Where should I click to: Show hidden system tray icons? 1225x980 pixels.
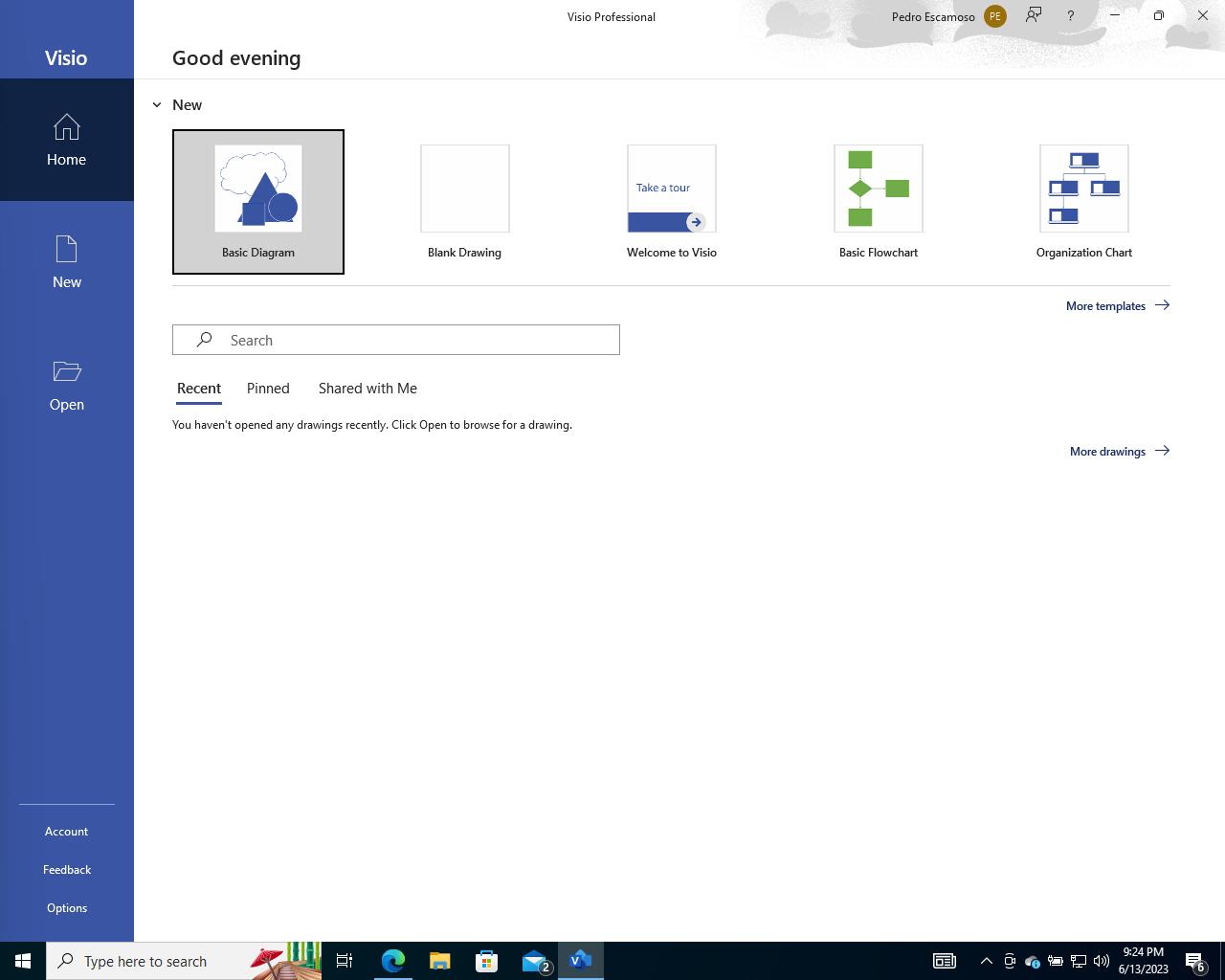pos(986,961)
